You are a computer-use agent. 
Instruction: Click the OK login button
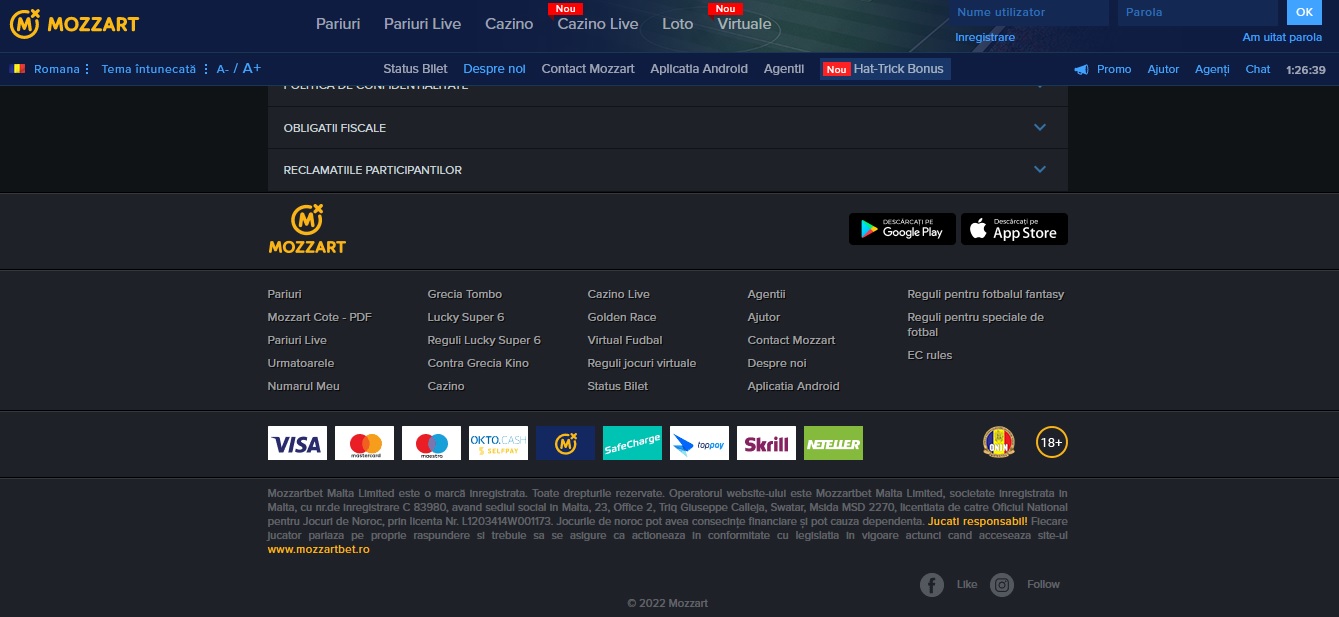coord(1304,12)
